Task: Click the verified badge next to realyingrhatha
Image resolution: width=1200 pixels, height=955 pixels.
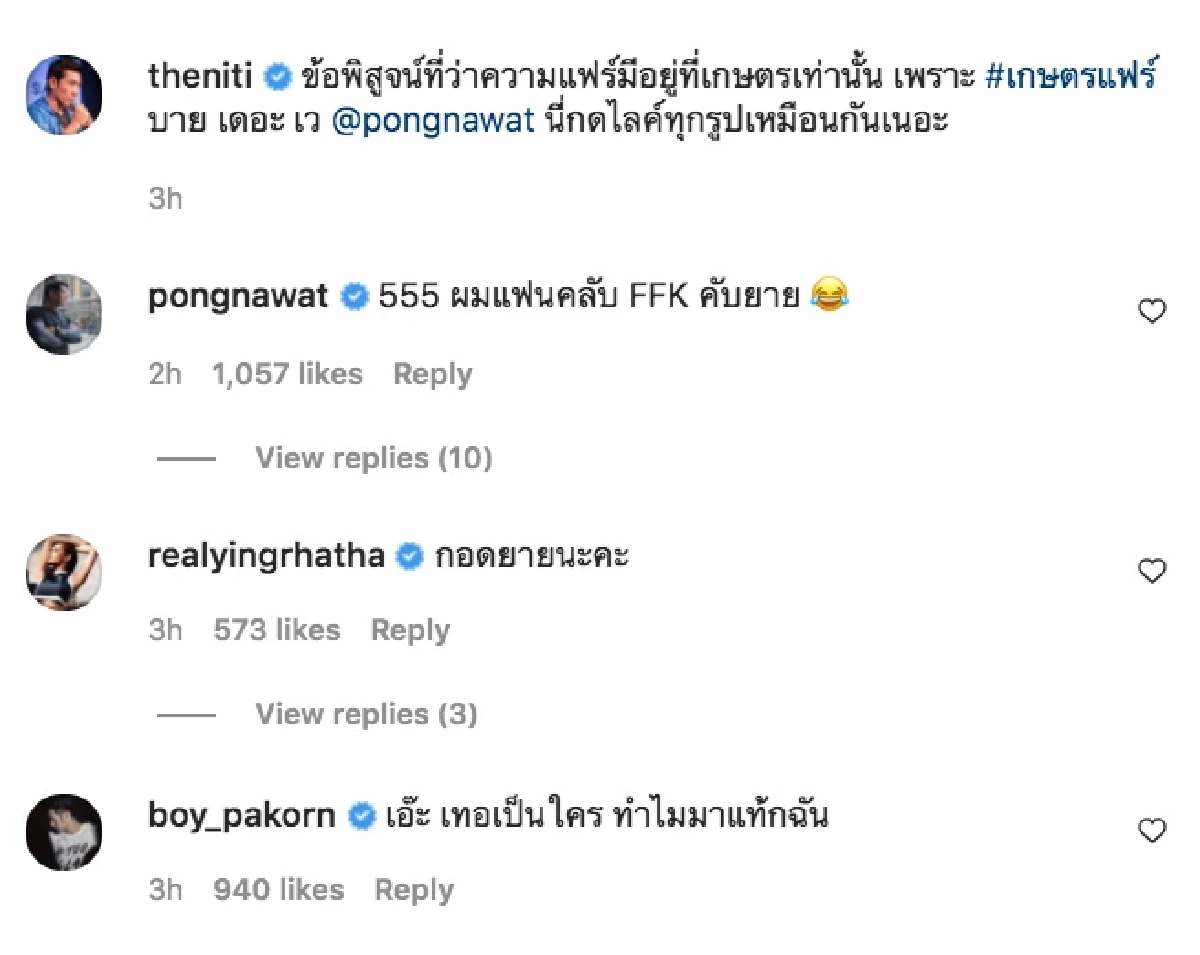Action: pyautogui.click(x=408, y=555)
